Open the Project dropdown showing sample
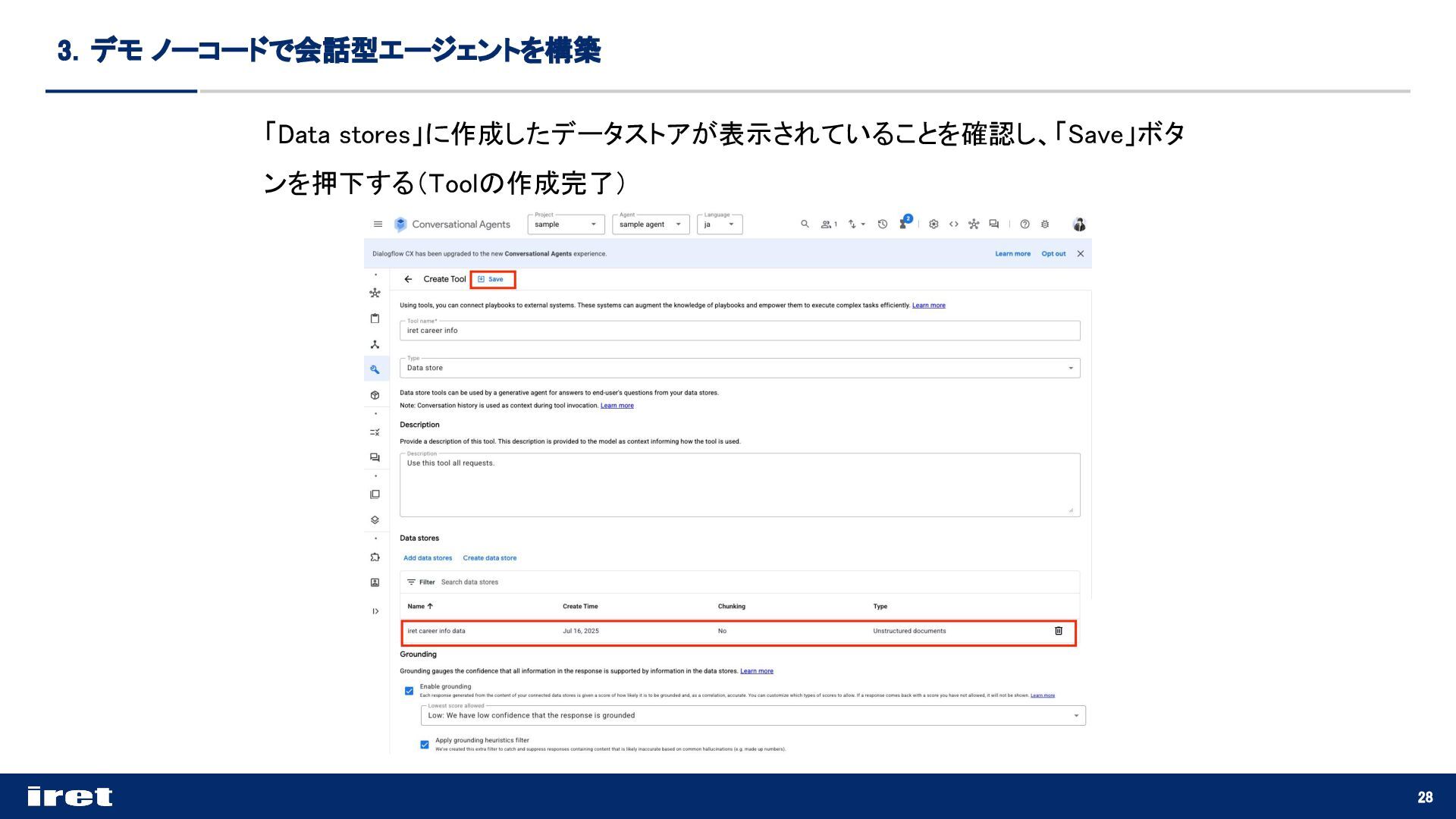Viewport: 1456px width, 819px height. 566,224
